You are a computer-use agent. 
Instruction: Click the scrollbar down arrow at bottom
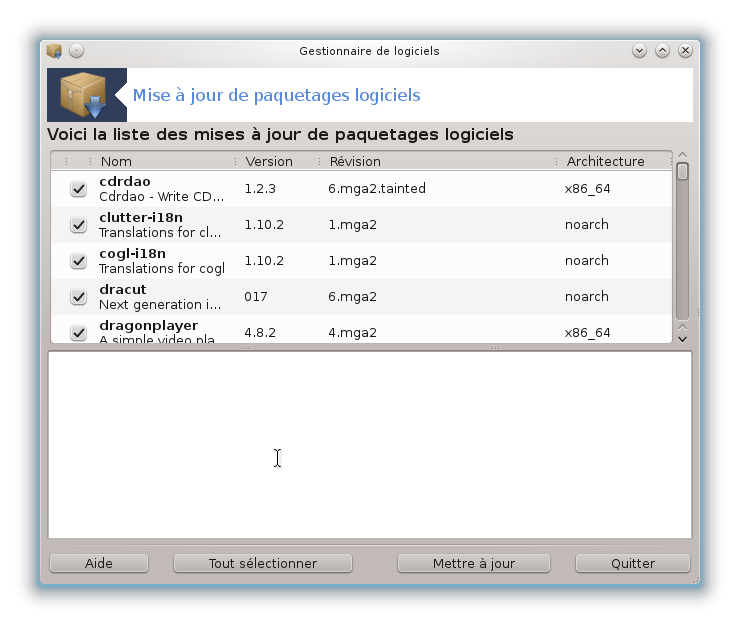(682, 339)
